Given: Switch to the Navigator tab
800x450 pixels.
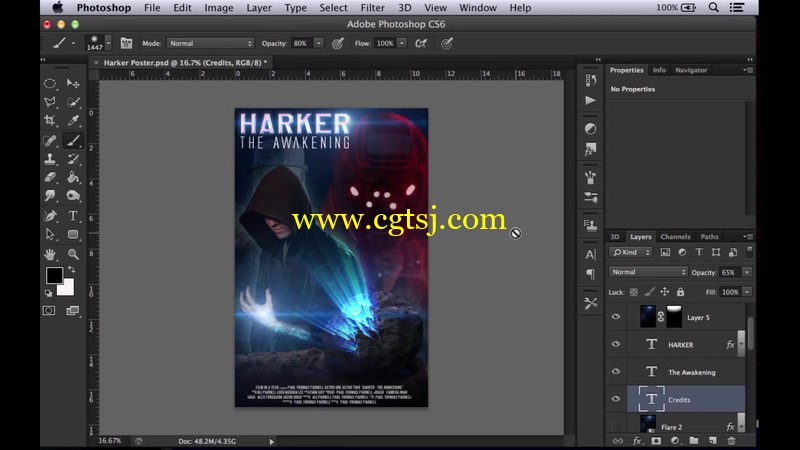Looking at the screenshot, I should click(x=691, y=70).
